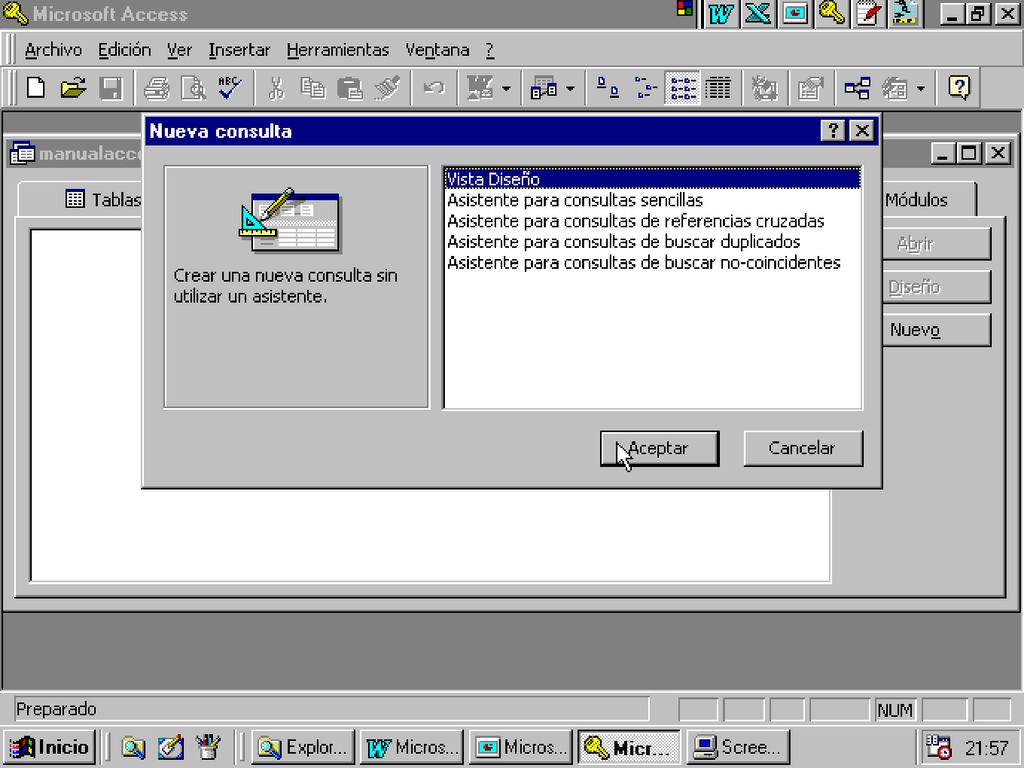Click the Save diskette icon
This screenshot has width=1024, height=768.
pos(110,88)
